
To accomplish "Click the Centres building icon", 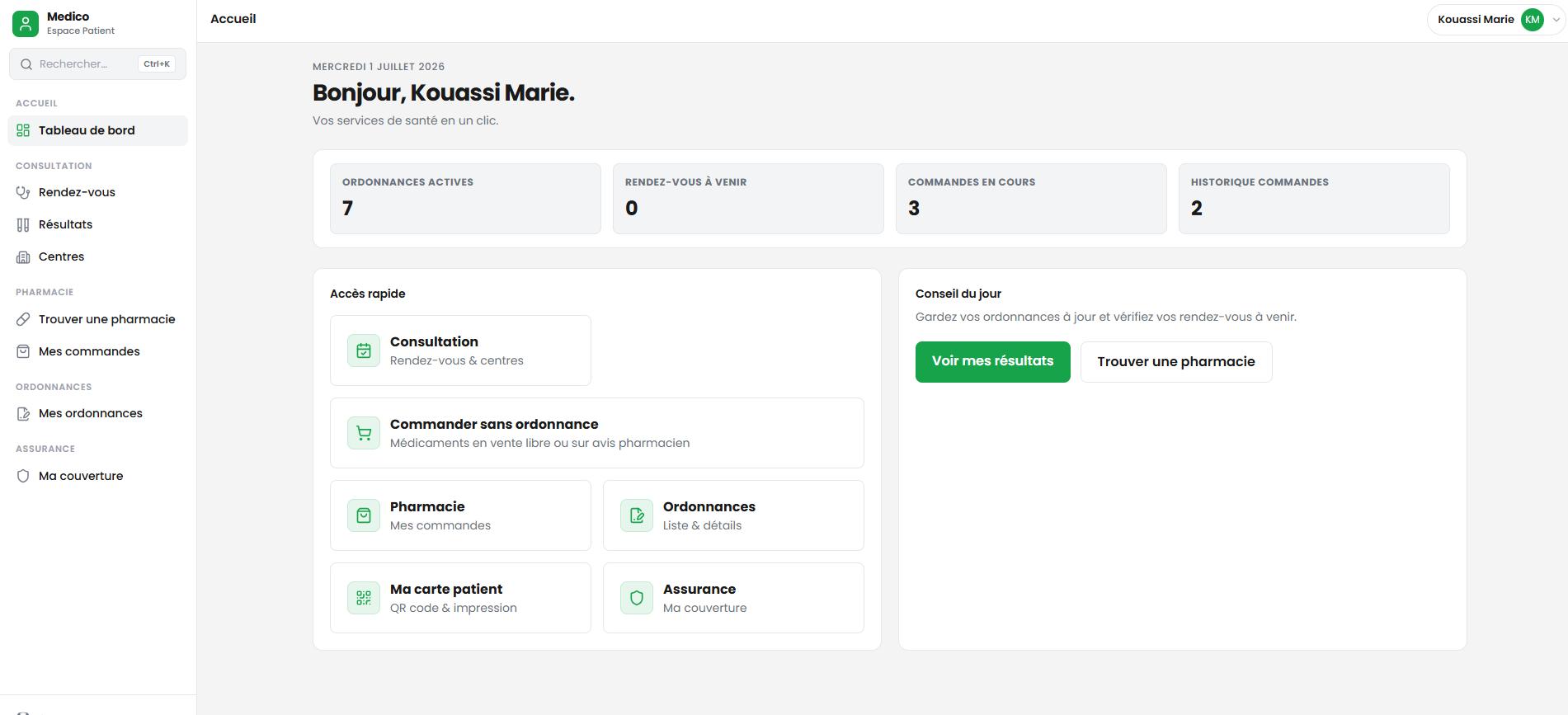I will [x=23, y=256].
